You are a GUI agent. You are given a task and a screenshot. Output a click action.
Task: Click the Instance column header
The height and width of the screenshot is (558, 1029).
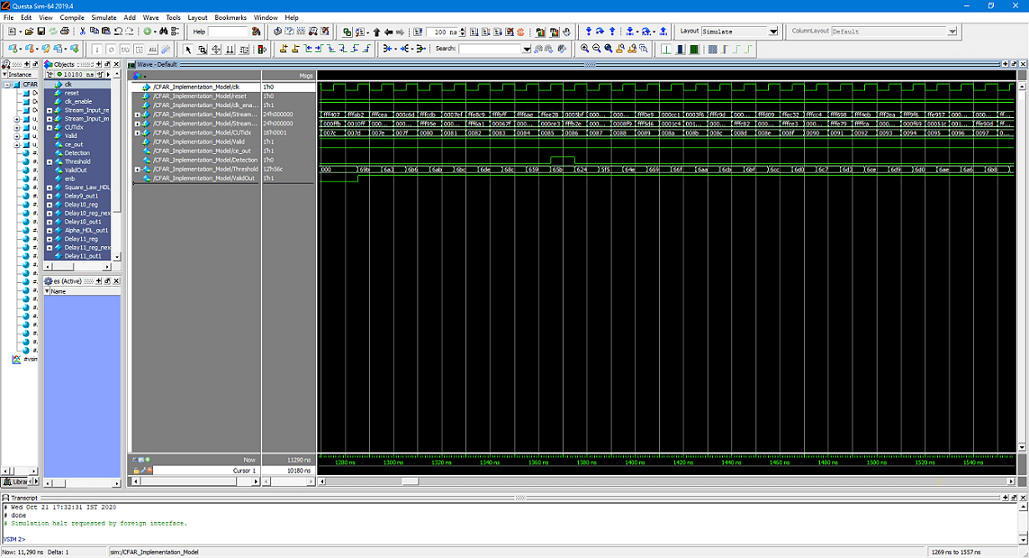pos(20,75)
